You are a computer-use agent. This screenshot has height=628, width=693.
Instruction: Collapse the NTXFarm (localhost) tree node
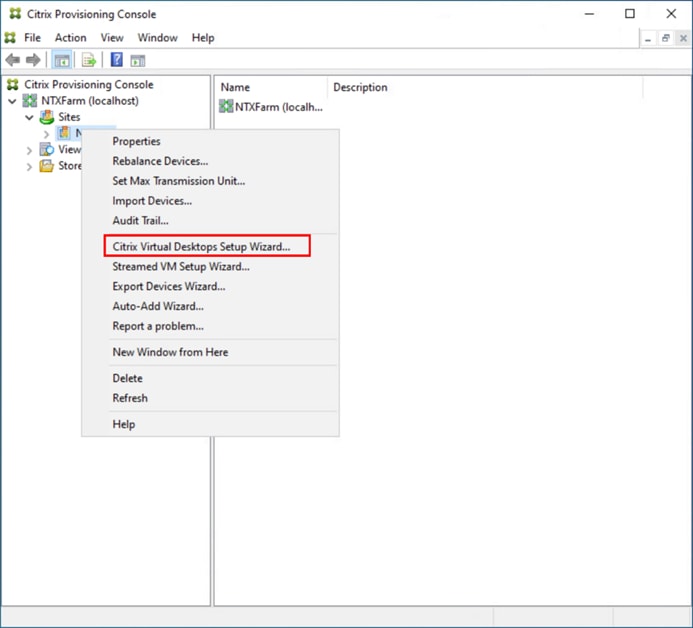tap(12, 101)
